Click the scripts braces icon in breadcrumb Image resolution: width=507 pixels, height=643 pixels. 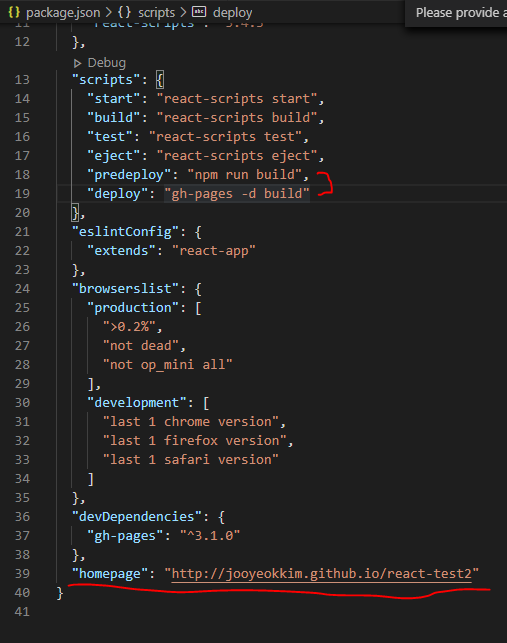[124, 12]
